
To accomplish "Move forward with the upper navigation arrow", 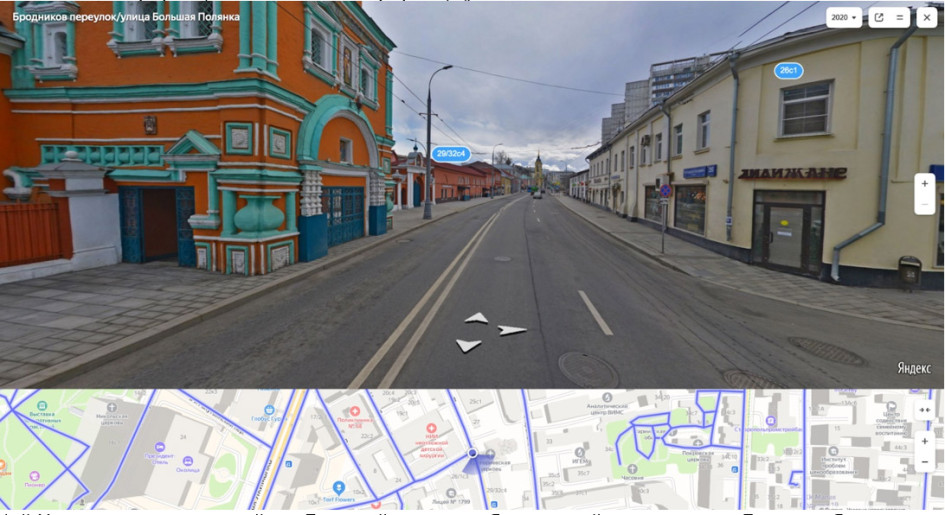I will tap(477, 318).
